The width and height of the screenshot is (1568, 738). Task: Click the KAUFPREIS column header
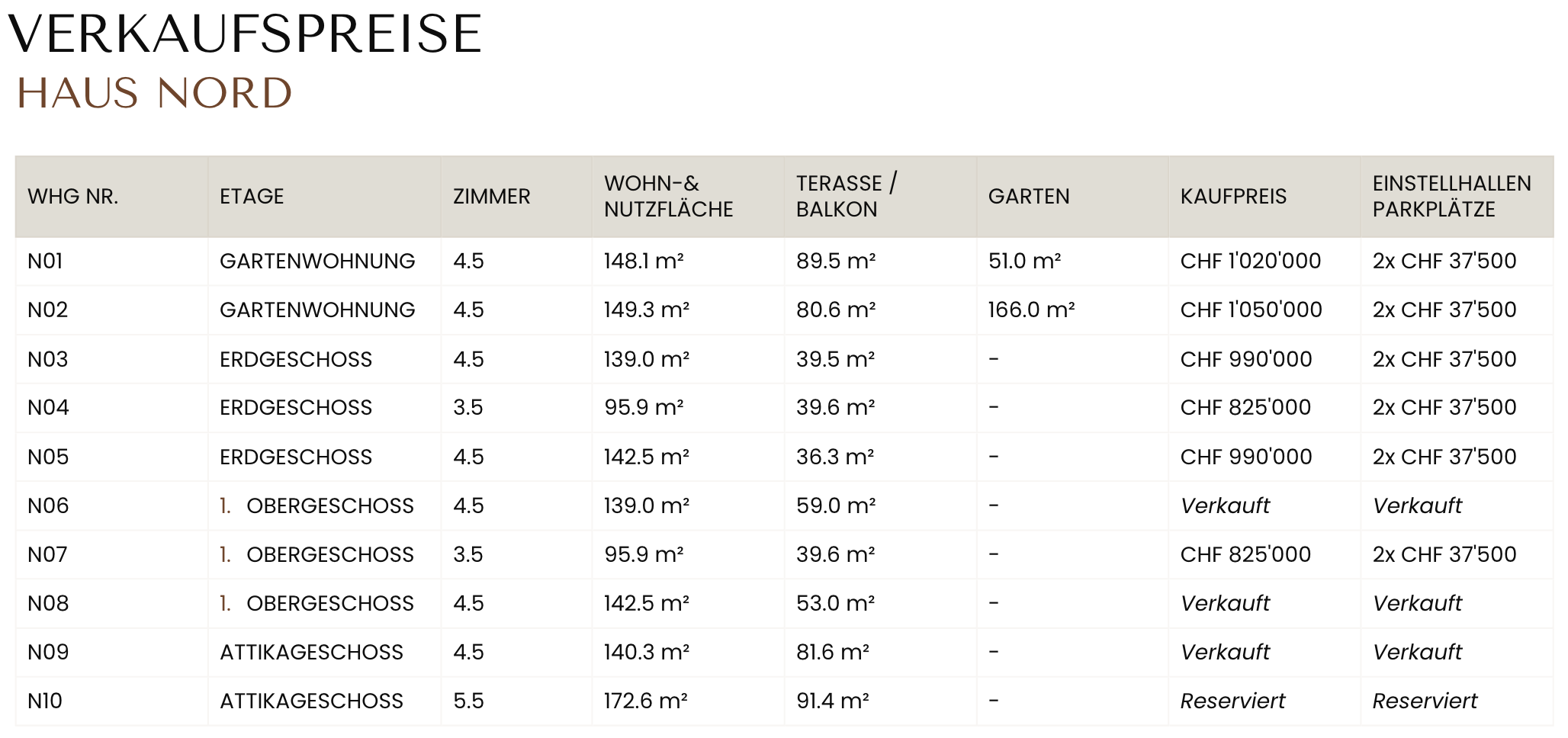pyautogui.click(x=1233, y=197)
